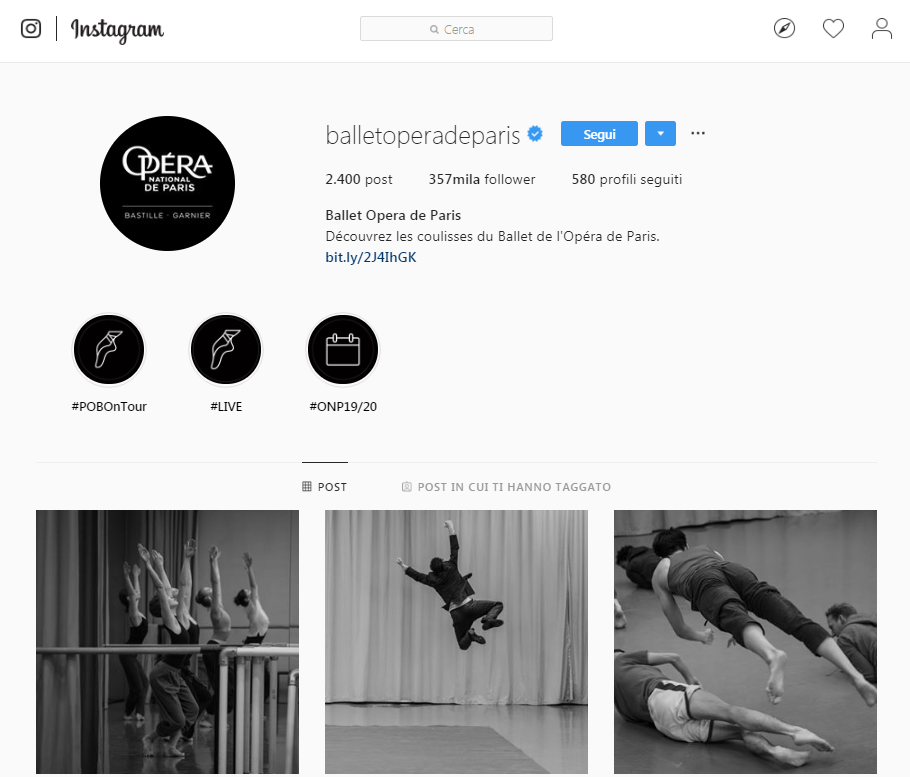Open the profile person icon
Image resolution: width=910 pixels, height=777 pixels.
(x=881, y=28)
